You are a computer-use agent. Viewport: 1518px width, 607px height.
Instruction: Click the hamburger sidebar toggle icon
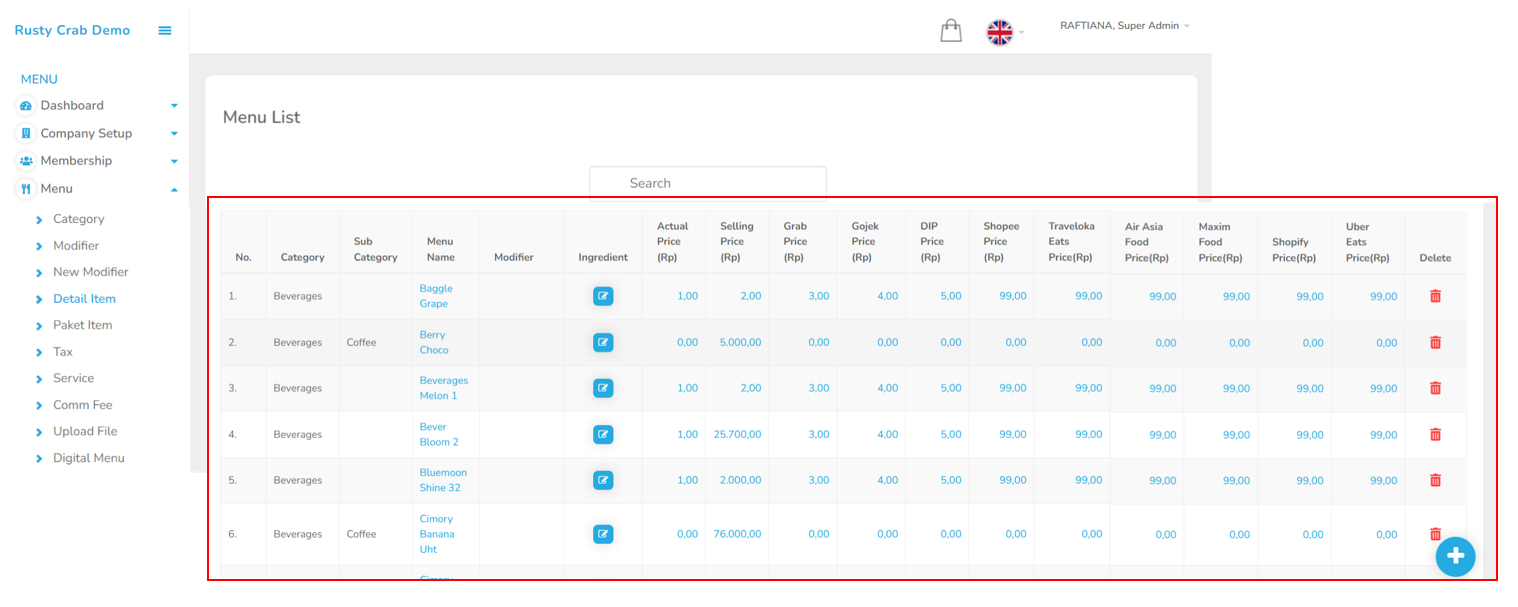click(x=165, y=31)
